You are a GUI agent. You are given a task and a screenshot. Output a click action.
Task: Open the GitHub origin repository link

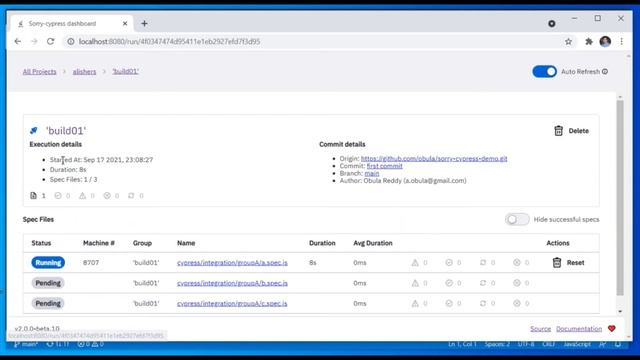click(x=434, y=158)
